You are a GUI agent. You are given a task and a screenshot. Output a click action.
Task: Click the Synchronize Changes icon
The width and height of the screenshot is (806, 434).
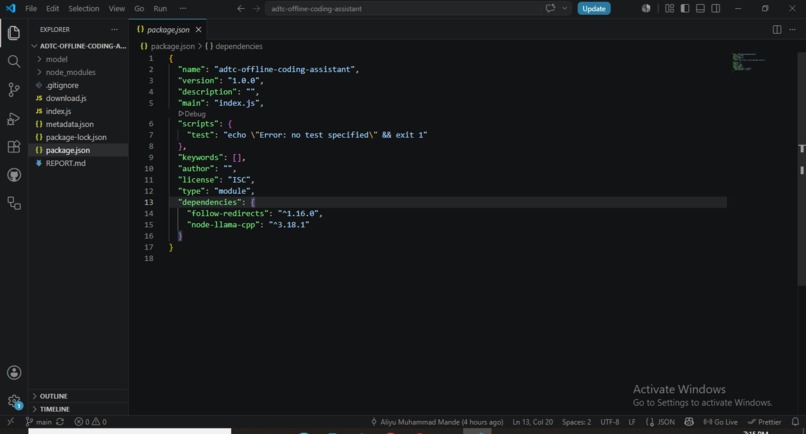click(60, 422)
